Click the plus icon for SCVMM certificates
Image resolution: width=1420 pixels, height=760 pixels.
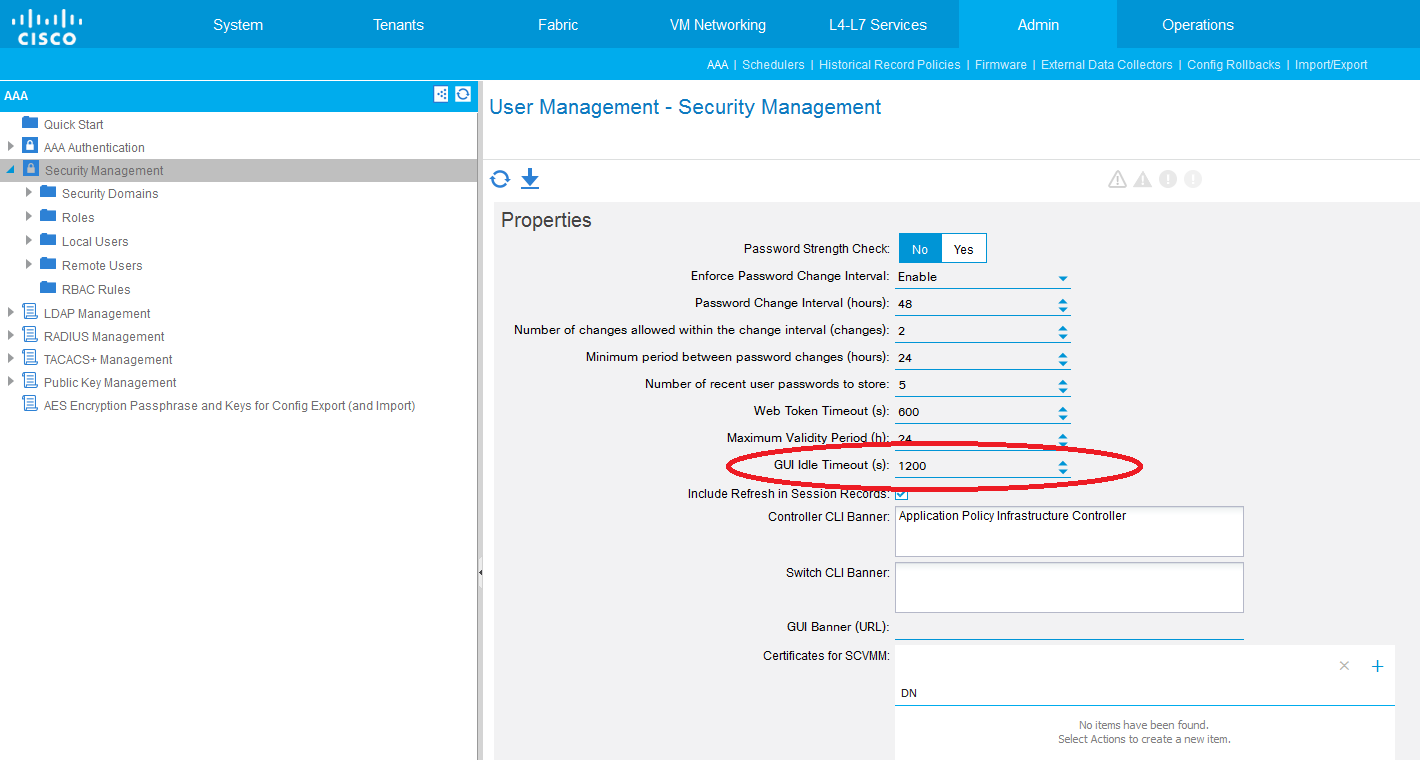(x=1377, y=666)
